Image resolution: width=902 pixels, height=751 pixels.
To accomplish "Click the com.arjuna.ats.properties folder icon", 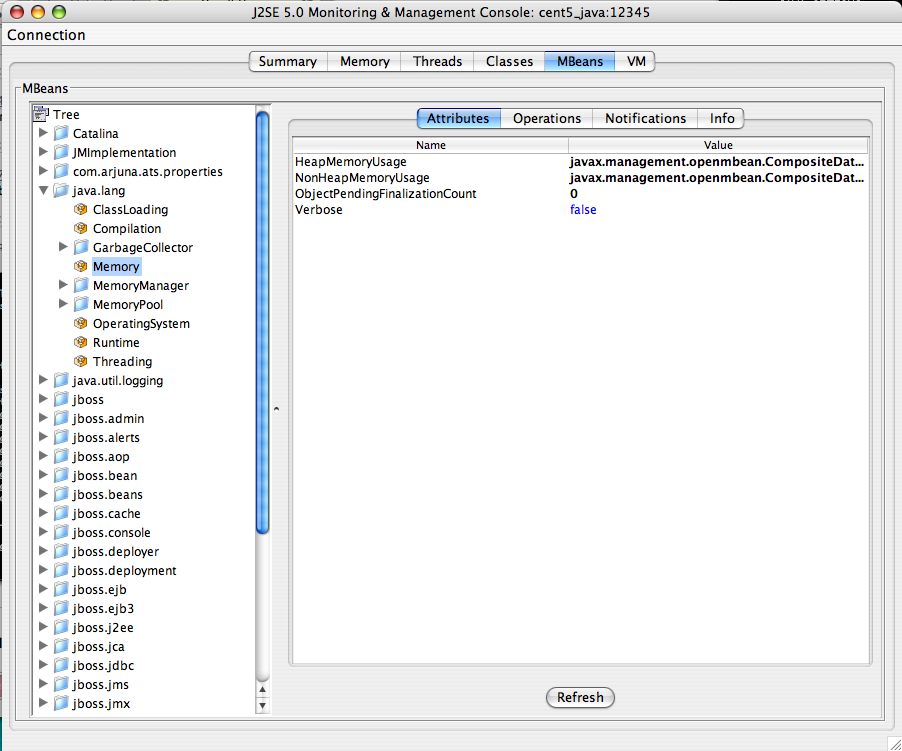I will [x=61, y=171].
